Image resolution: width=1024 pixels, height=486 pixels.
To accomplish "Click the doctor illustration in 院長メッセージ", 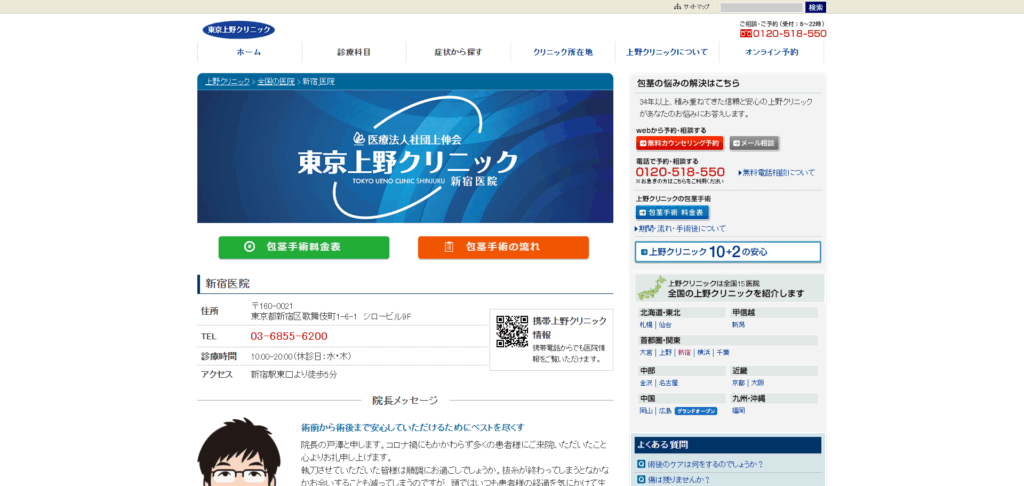I will click(x=238, y=452).
